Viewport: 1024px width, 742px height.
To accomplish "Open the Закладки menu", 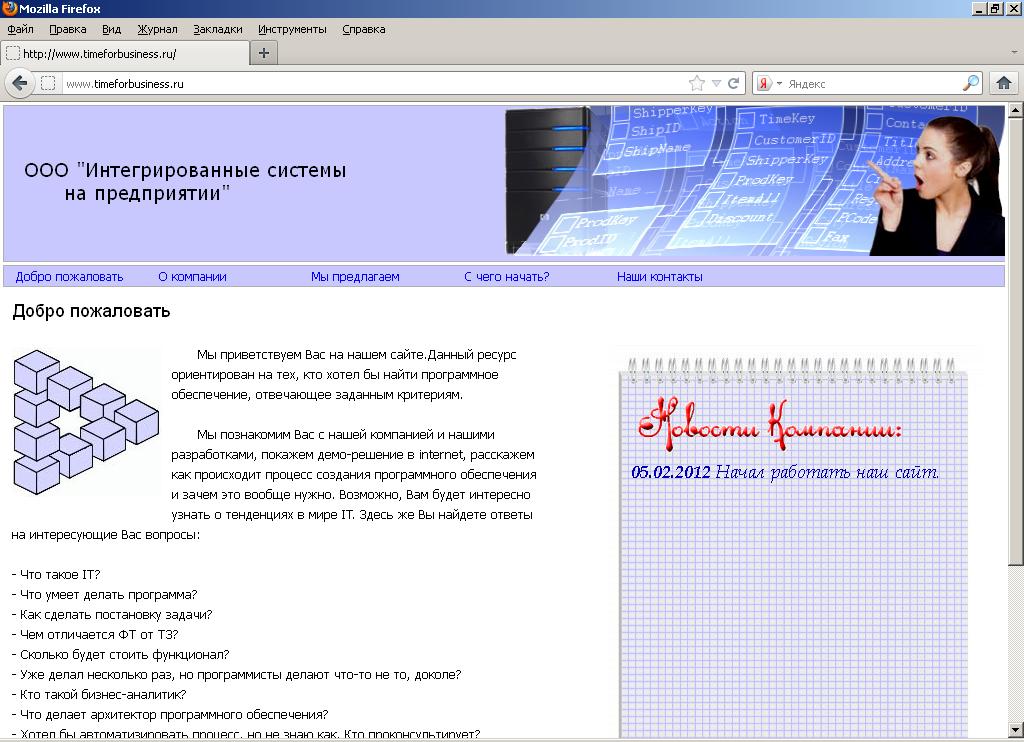I will [x=217, y=29].
